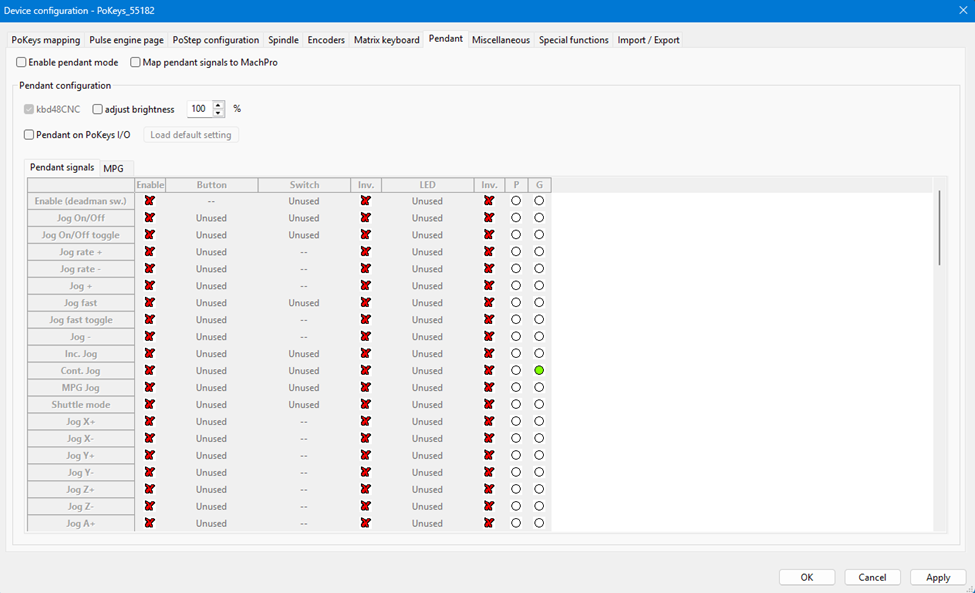Click the Enable red X in Shuttle mode row
Image resolution: width=975 pixels, height=593 pixels.
(x=149, y=405)
